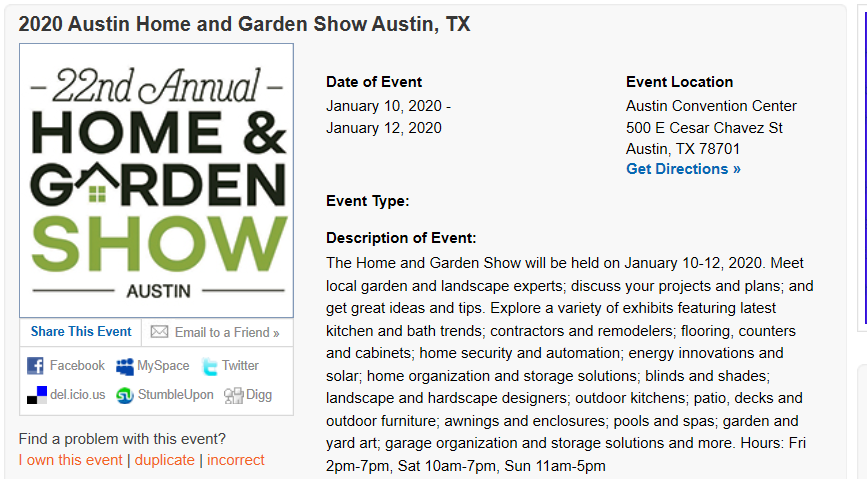Switch to Email to a Friend tab
This screenshot has height=479, width=867.
click(227, 332)
